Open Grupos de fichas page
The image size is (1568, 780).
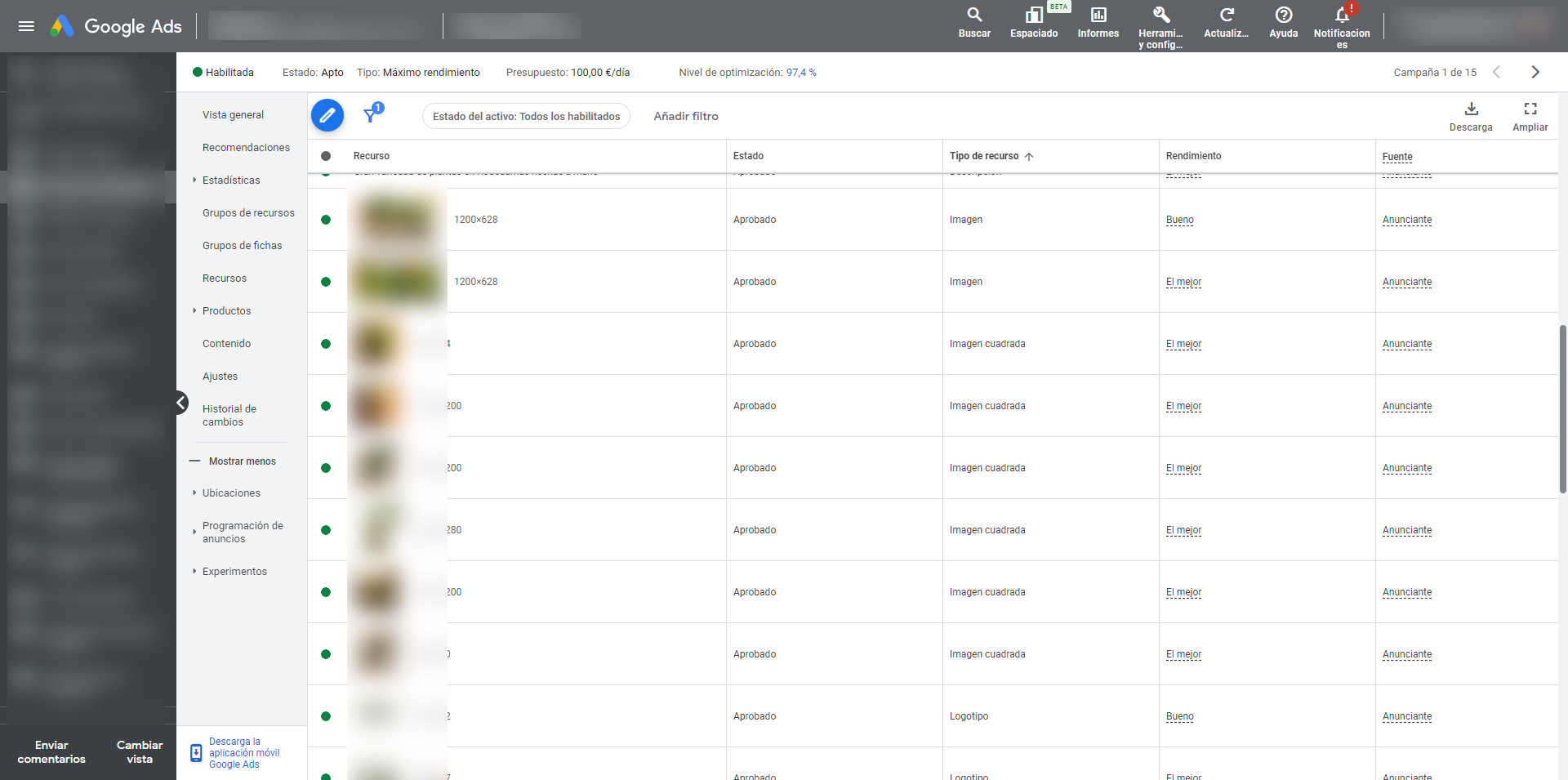[x=242, y=245]
